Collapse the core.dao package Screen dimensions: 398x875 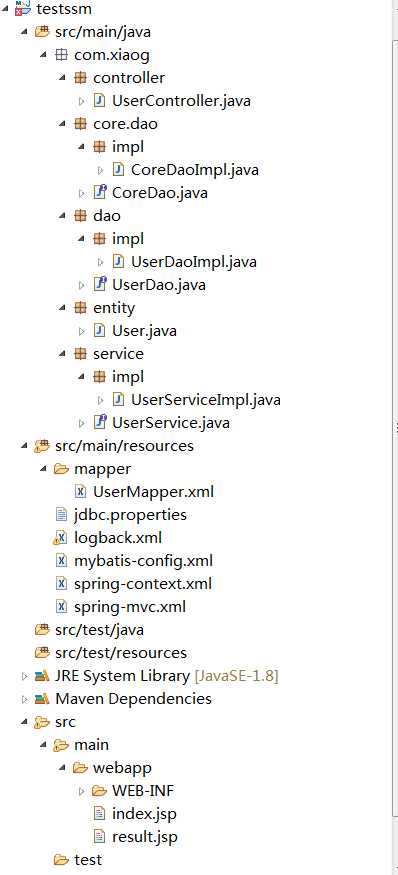(63, 125)
